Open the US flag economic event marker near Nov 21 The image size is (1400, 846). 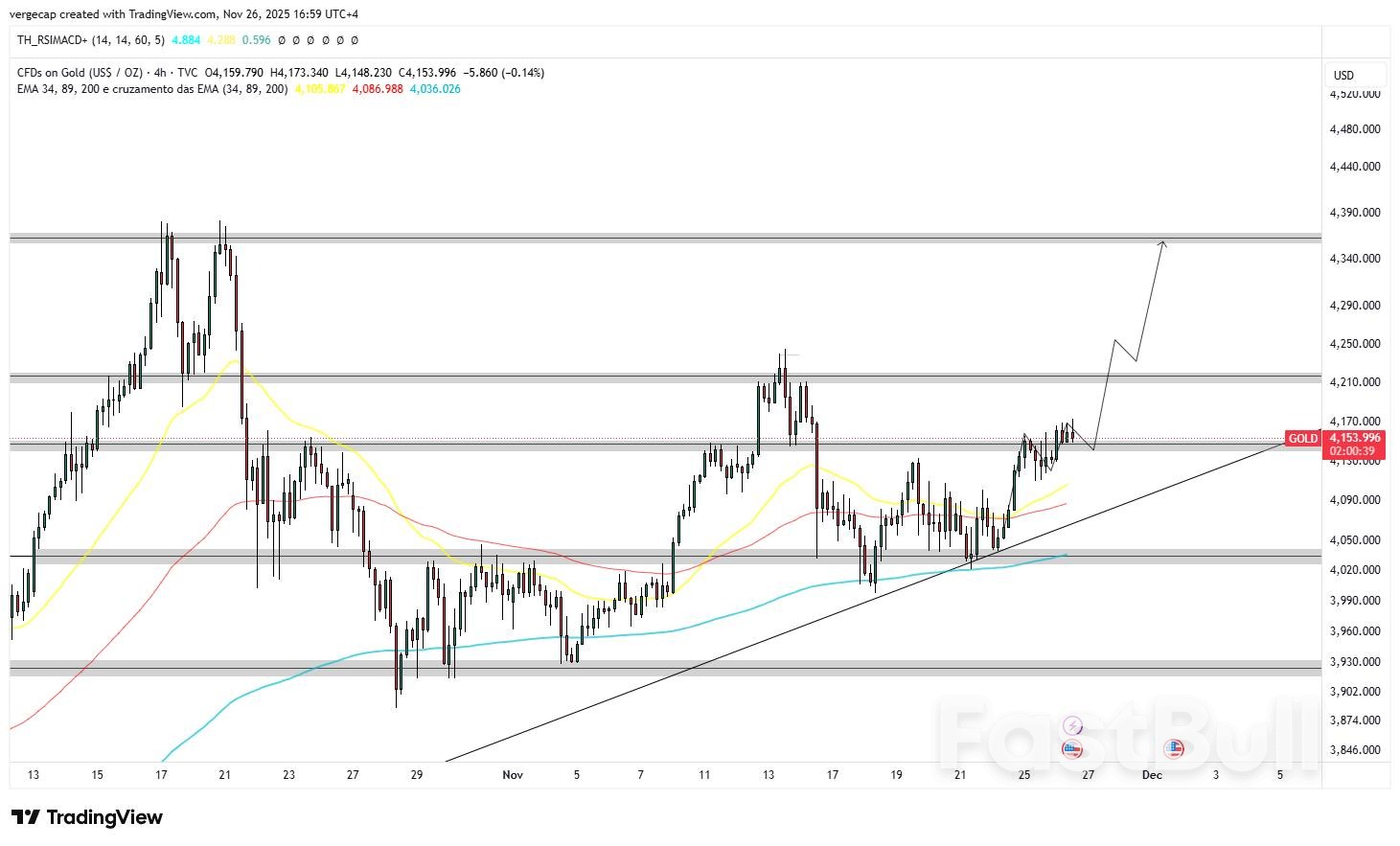point(1070,750)
